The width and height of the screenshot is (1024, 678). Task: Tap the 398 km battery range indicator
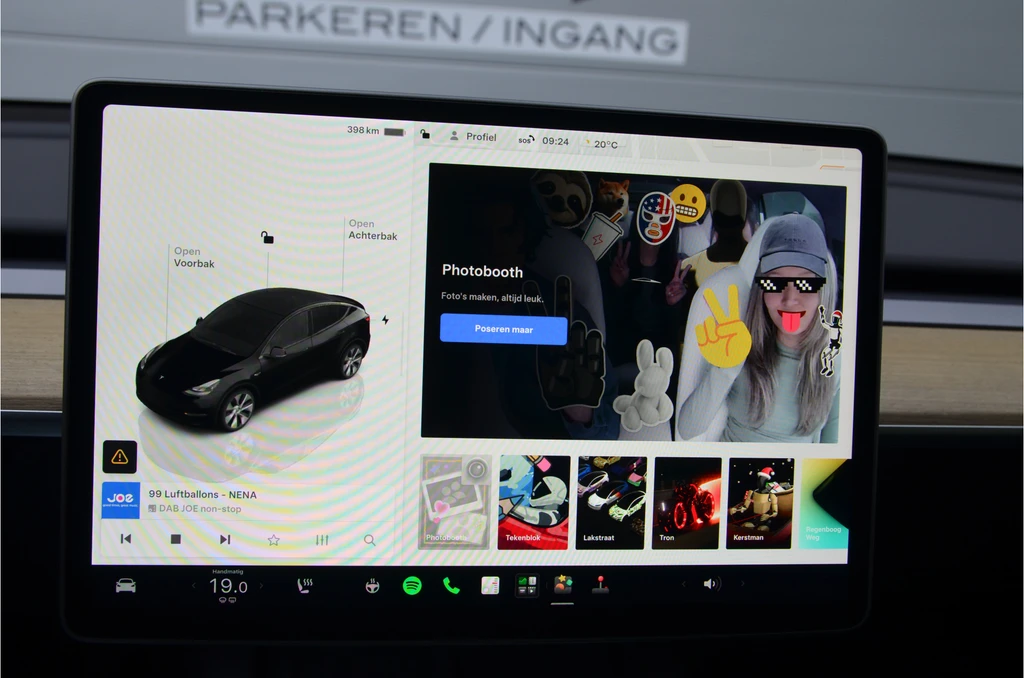(x=376, y=131)
